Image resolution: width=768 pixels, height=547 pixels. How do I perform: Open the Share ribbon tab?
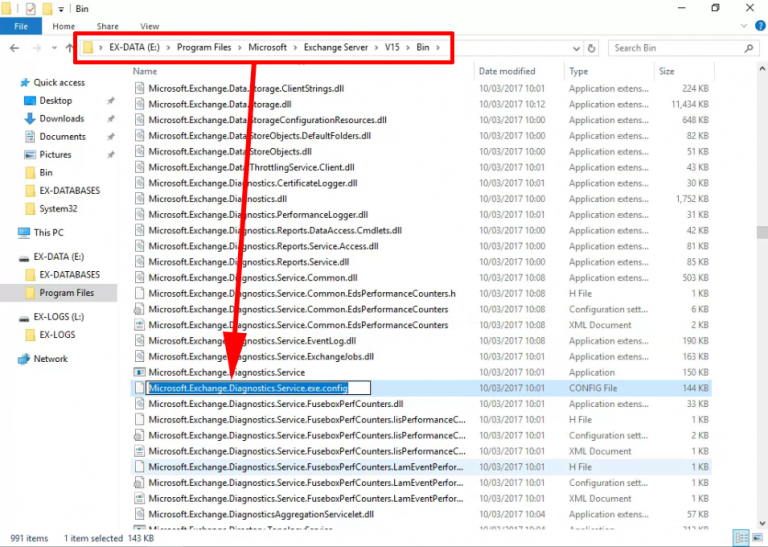coord(107,26)
